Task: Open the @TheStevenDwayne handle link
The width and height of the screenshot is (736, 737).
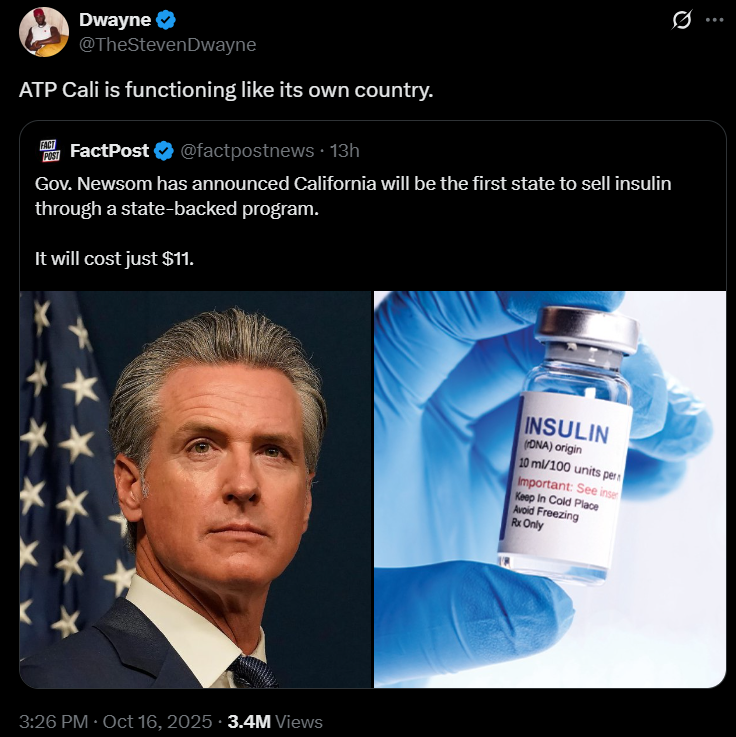Action: (x=167, y=45)
